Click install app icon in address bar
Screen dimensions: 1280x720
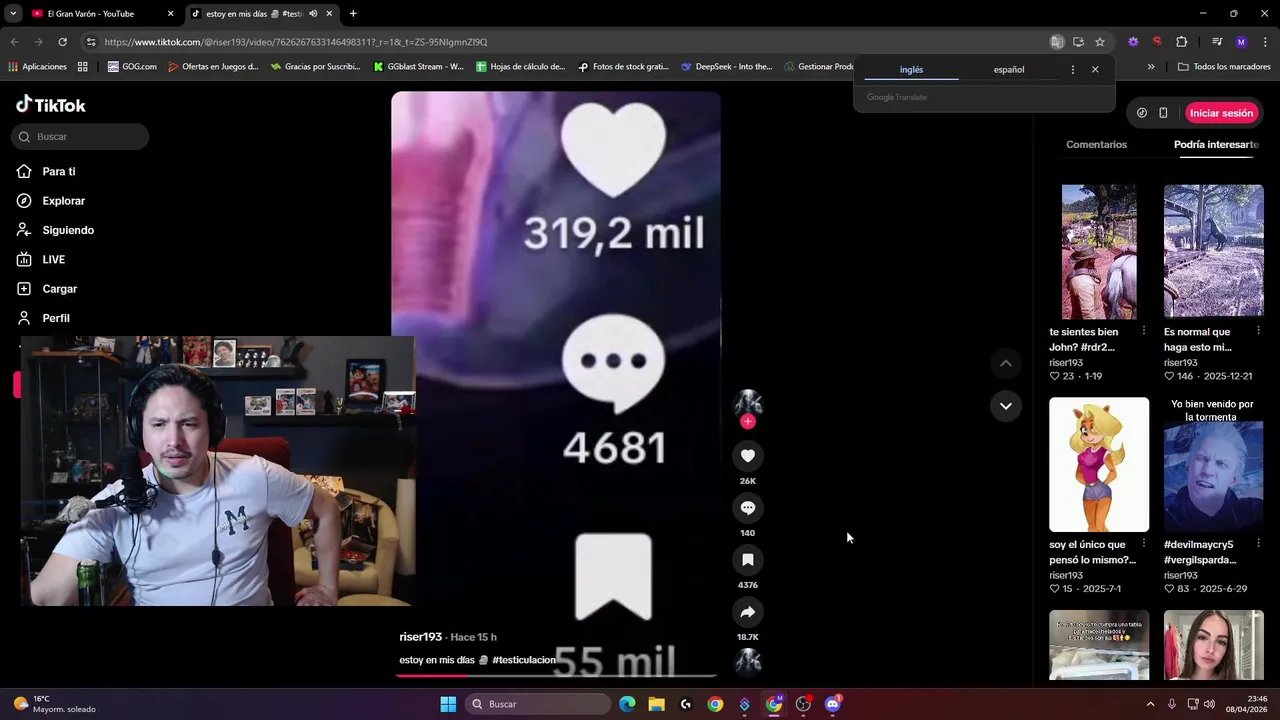pyautogui.click(x=1078, y=42)
